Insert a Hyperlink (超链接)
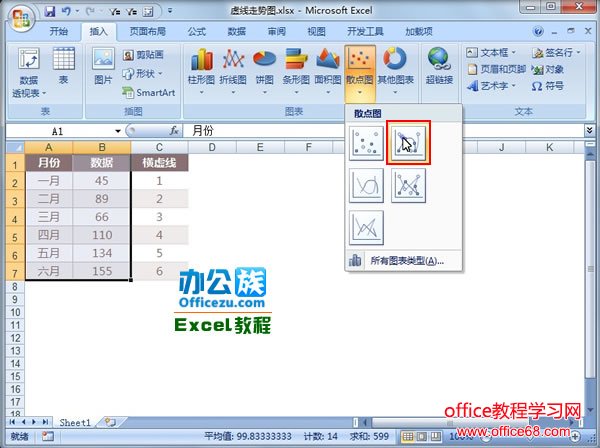The height and width of the screenshot is (448, 600). coord(439,66)
